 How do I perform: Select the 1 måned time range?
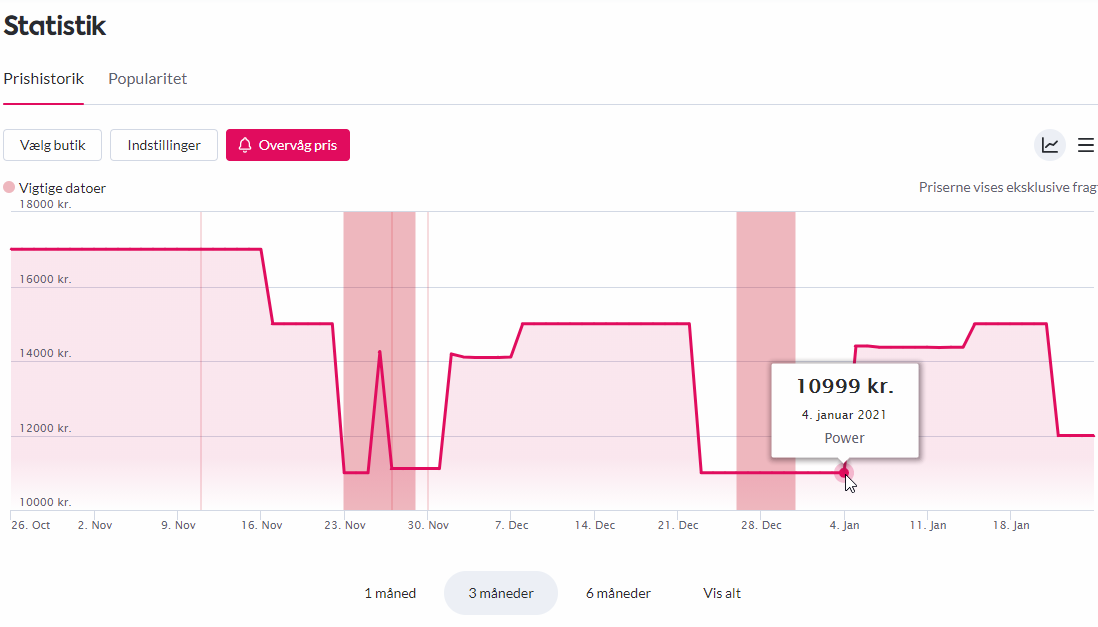click(x=390, y=593)
